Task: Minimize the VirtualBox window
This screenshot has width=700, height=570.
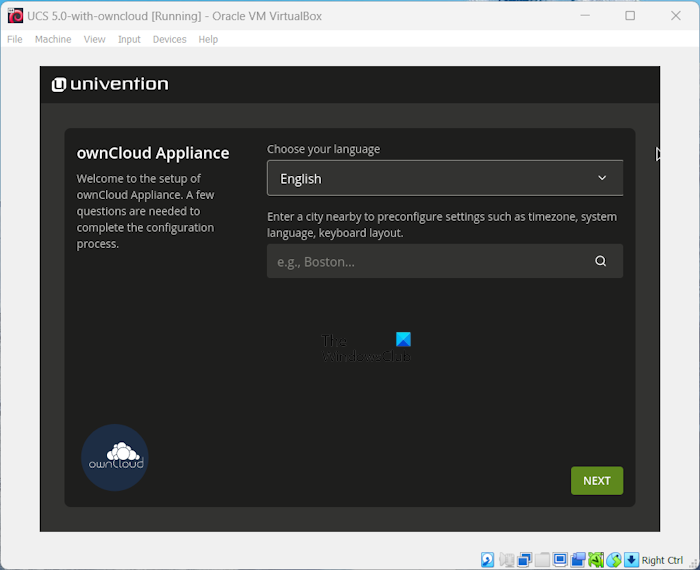Action: [x=585, y=16]
